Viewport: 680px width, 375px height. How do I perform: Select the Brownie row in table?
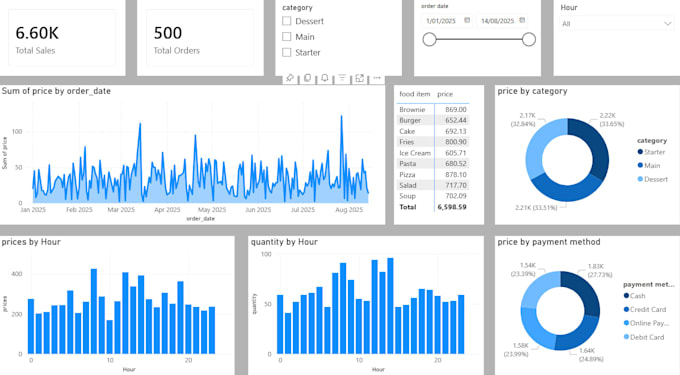point(433,110)
